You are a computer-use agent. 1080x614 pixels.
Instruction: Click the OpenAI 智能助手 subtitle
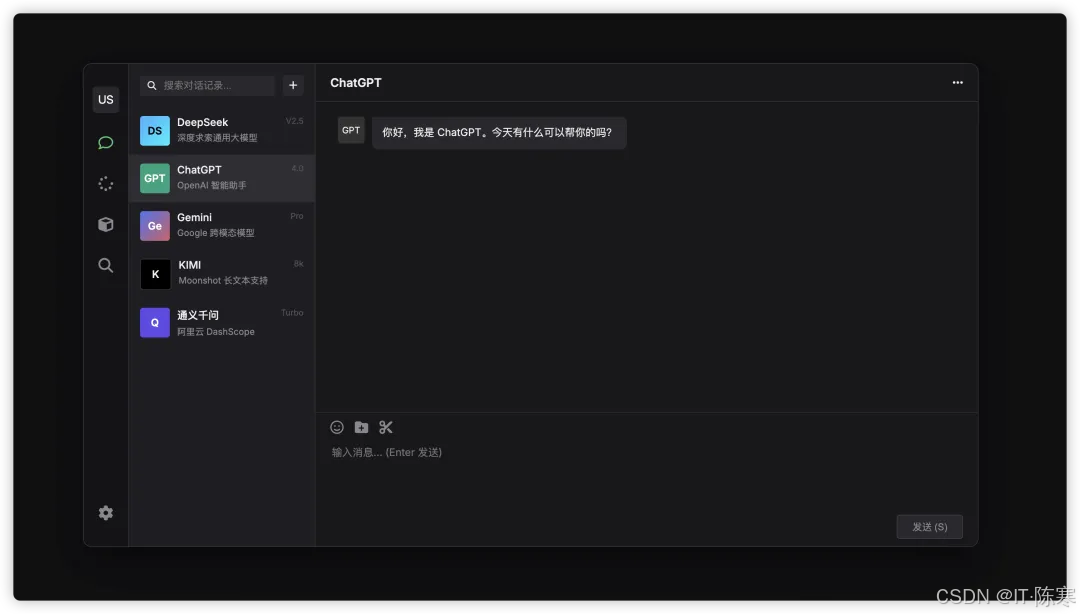pyautogui.click(x=211, y=185)
